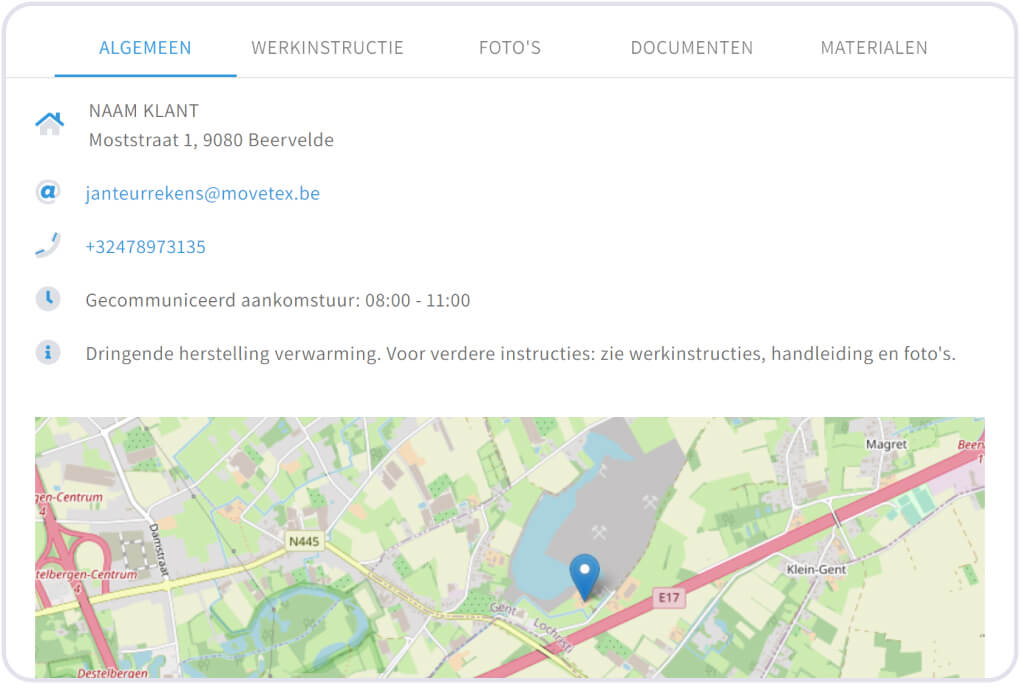Screen dimensions: 1020x698
Task: Switch to the ALGEMEEN tab
Action: (145, 48)
